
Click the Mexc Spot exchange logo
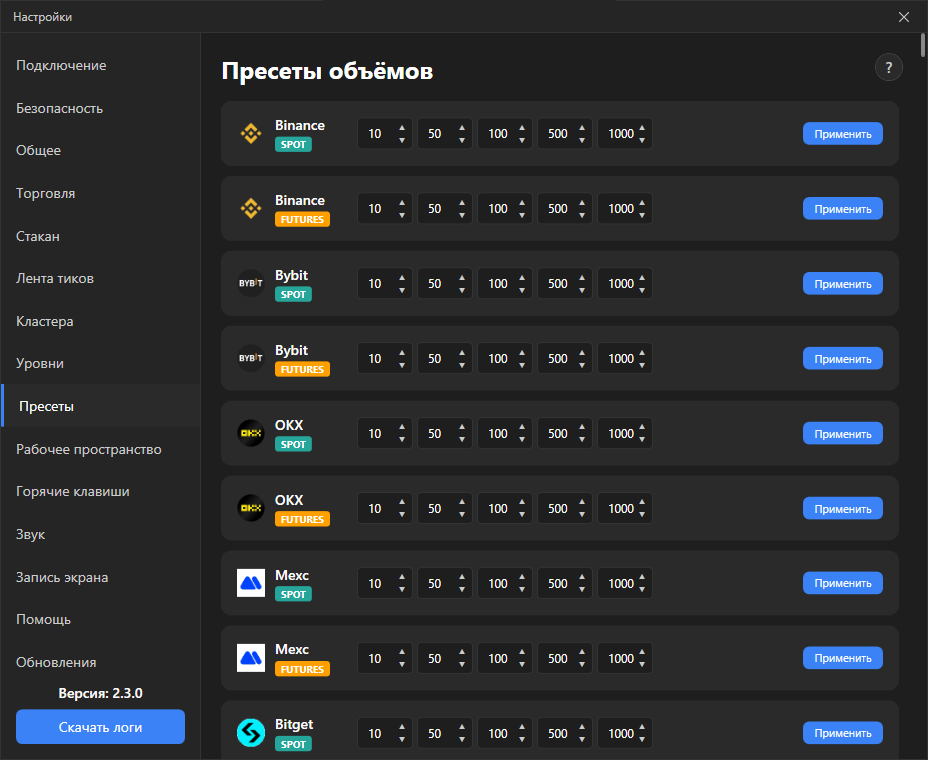(251, 583)
